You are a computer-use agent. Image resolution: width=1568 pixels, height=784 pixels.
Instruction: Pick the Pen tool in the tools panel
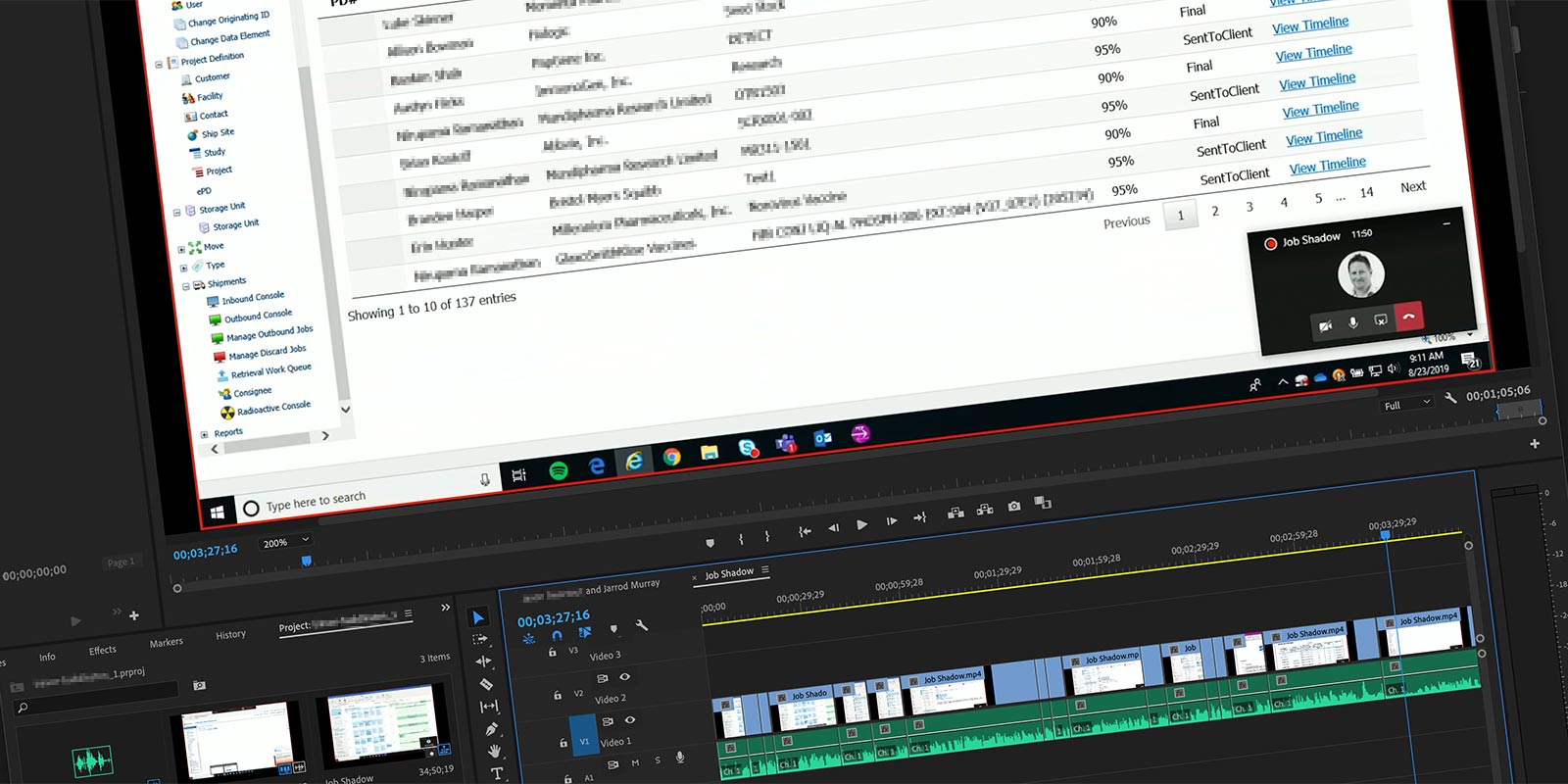click(491, 729)
